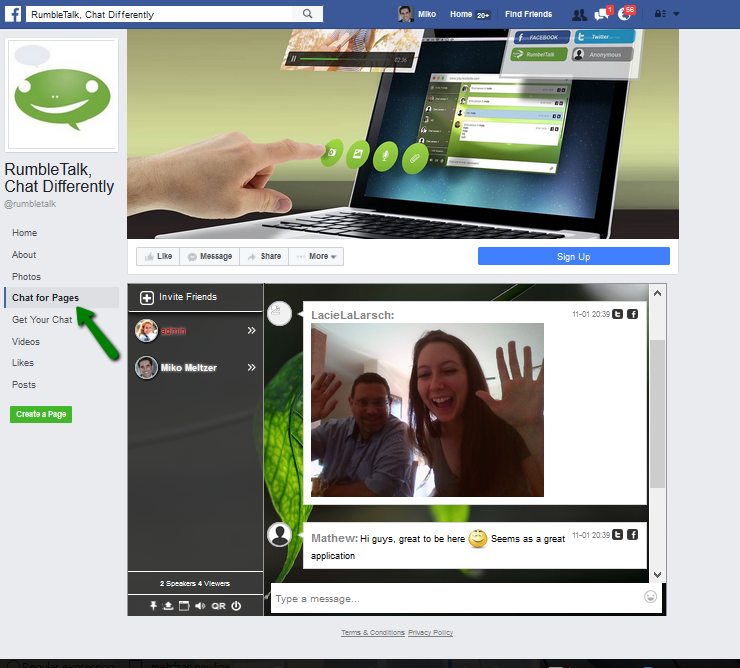
Task: Toggle the chat sound speaker icon
Action: tap(200, 606)
